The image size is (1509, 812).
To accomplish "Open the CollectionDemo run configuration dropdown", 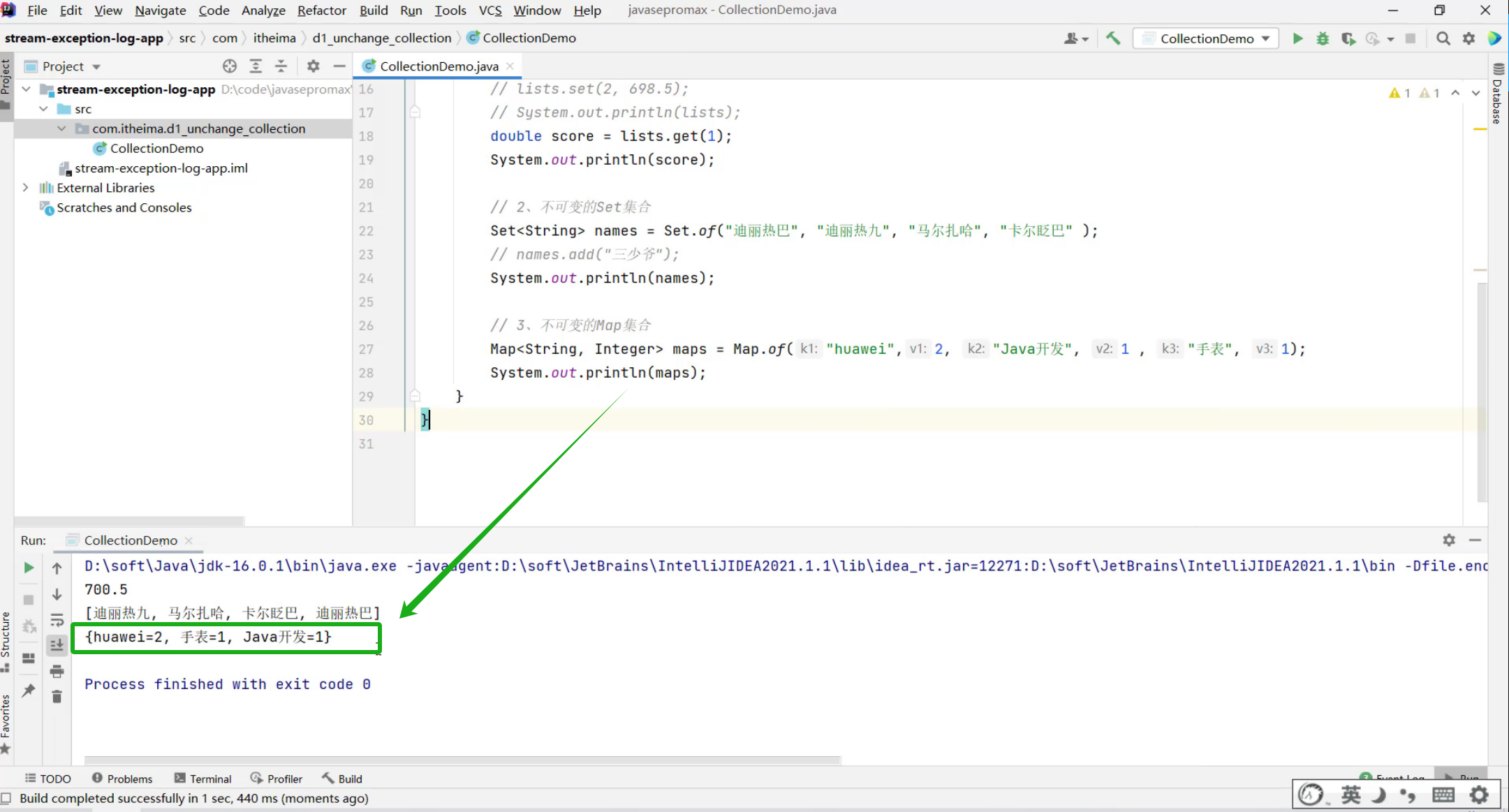I will coord(1206,38).
